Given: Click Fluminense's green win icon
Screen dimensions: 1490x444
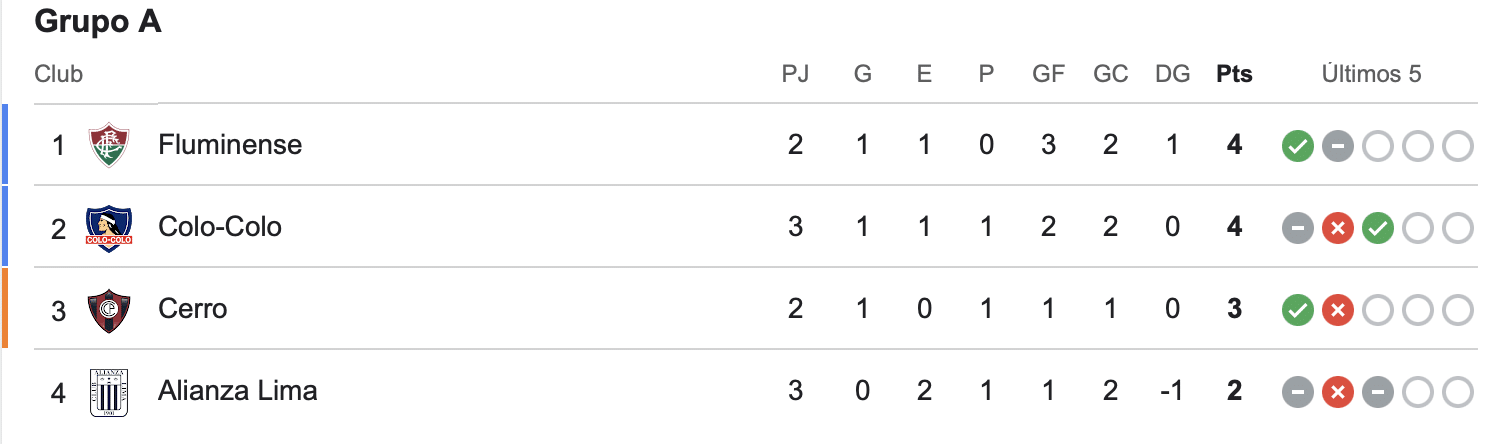Looking at the screenshot, I should (x=1297, y=146).
